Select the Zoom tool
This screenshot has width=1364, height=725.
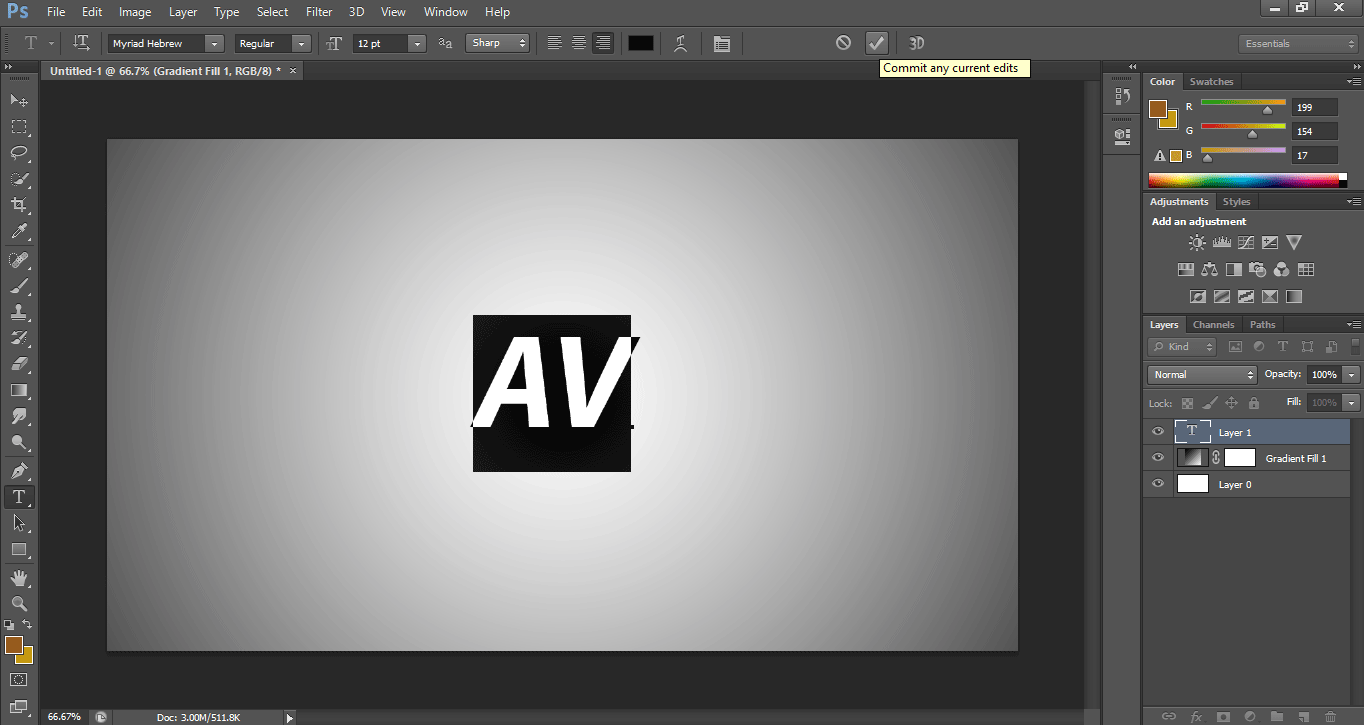pyautogui.click(x=18, y=605)
